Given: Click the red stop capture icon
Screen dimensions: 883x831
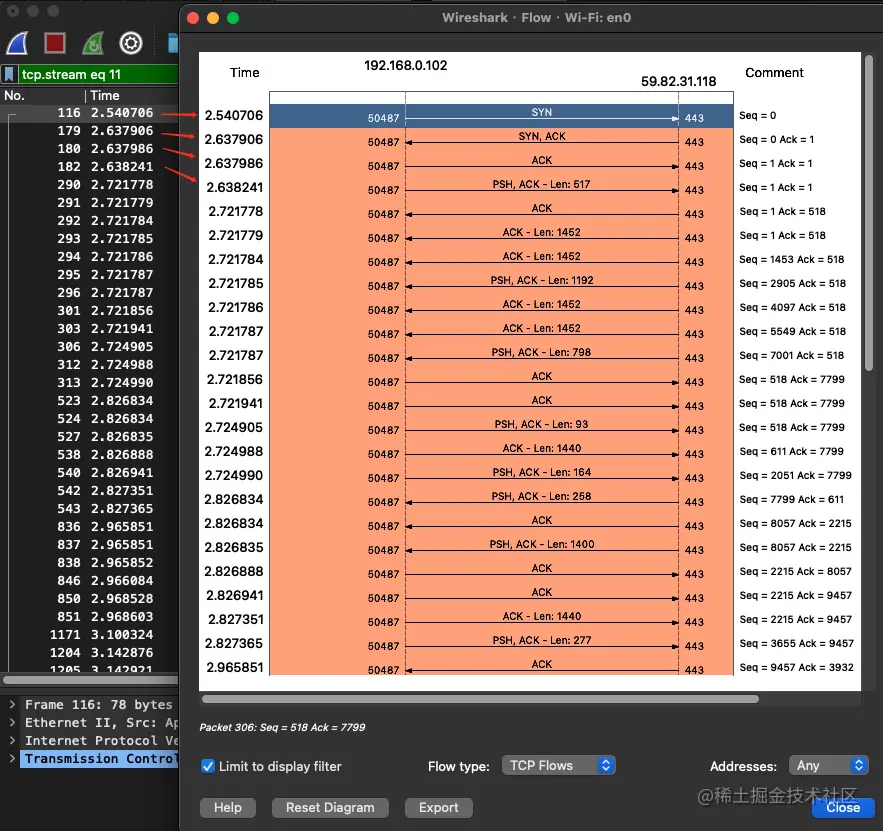Looking at the screenshot, I should pyautogui.click(x=55, y=43).
